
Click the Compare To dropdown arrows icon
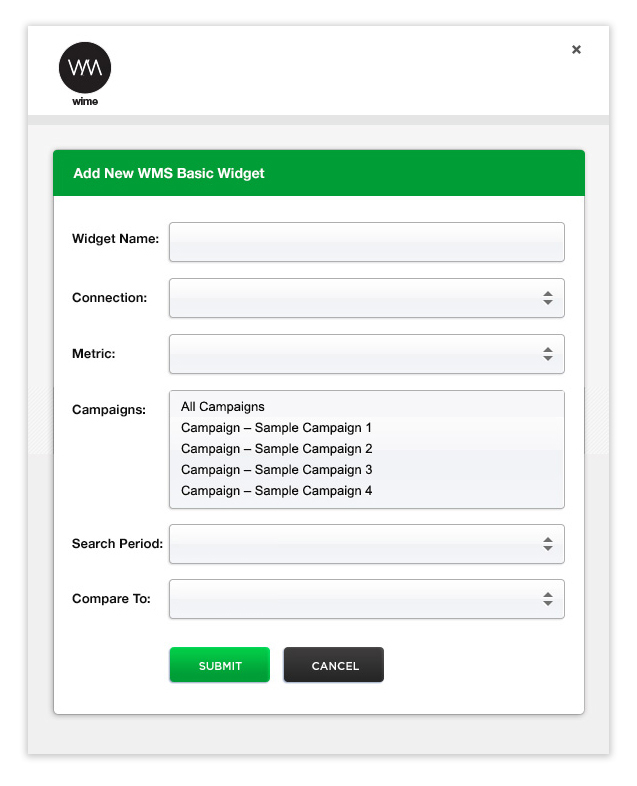click(548, 599)
